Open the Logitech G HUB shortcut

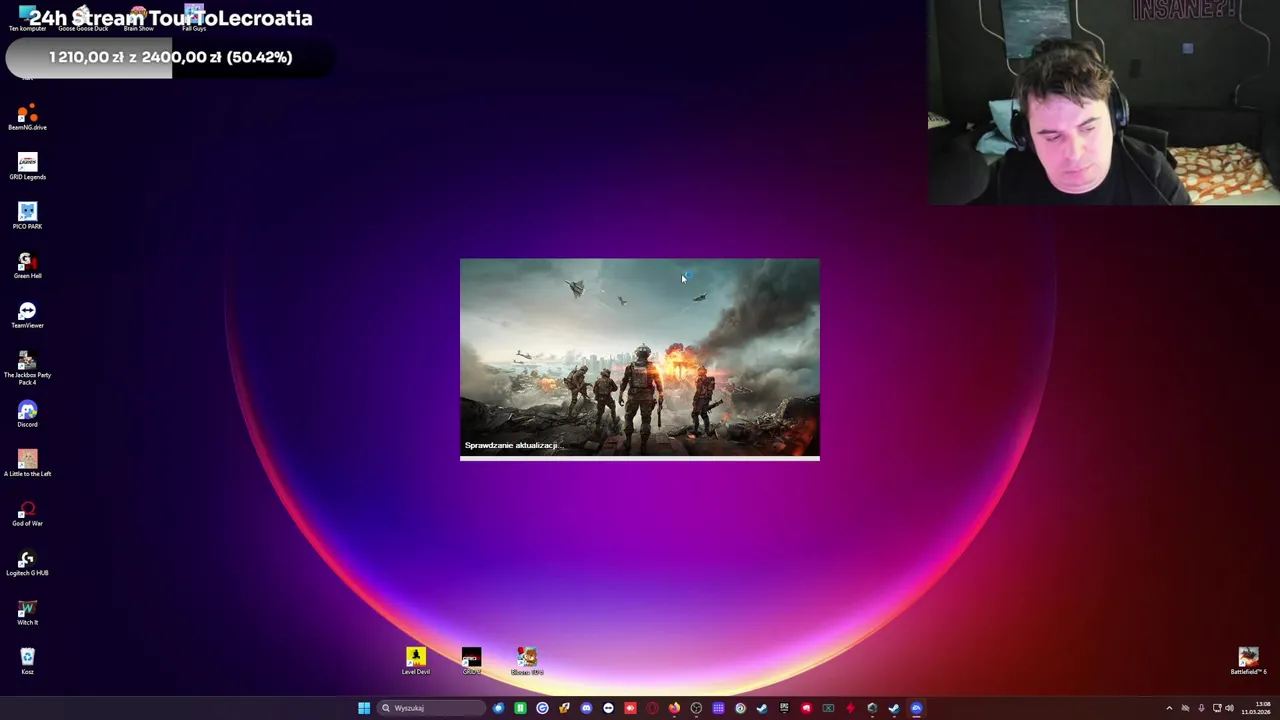click(27, 562)
